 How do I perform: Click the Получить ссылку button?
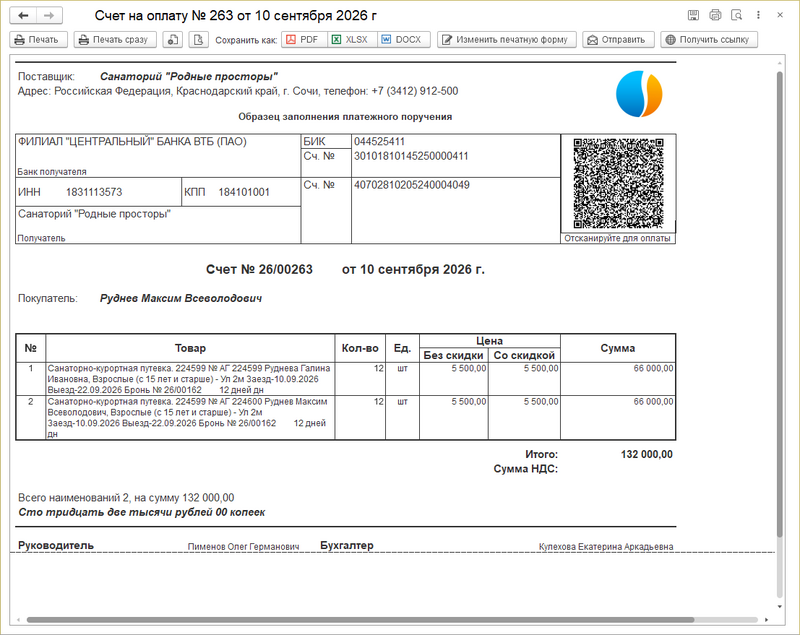point(709,40)
